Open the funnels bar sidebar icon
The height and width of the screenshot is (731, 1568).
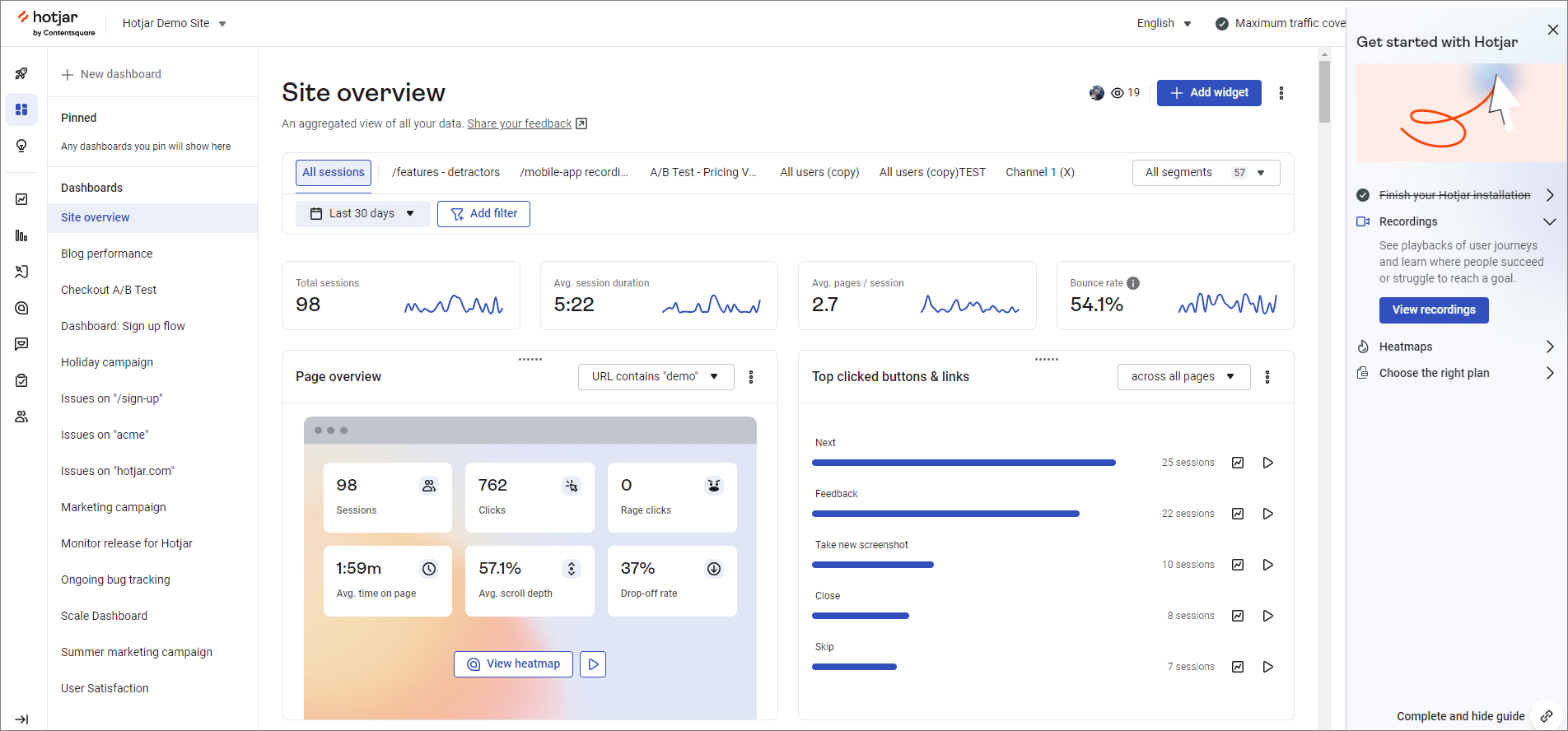[21, 235]
